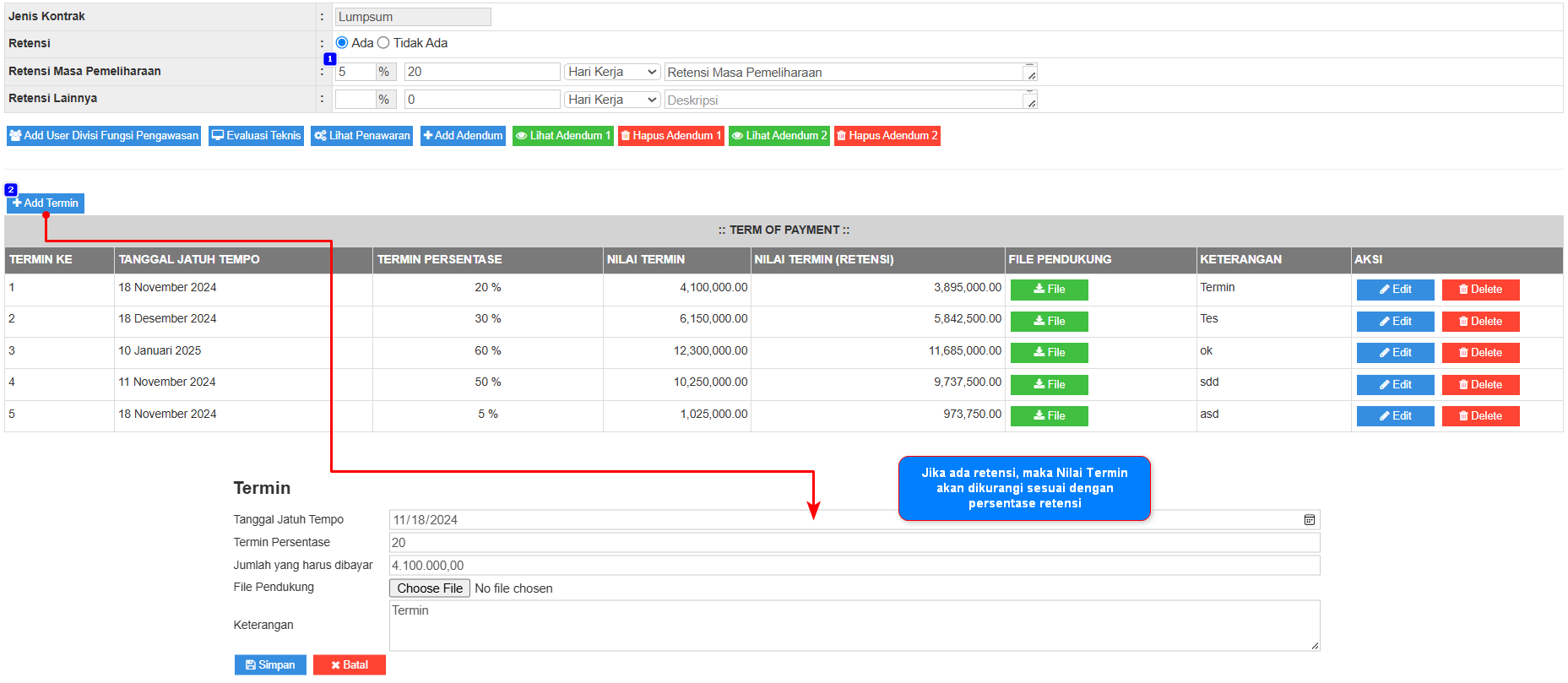
Task: Edit the termin row dated 18 Desember 2024
Action: 1395,322
